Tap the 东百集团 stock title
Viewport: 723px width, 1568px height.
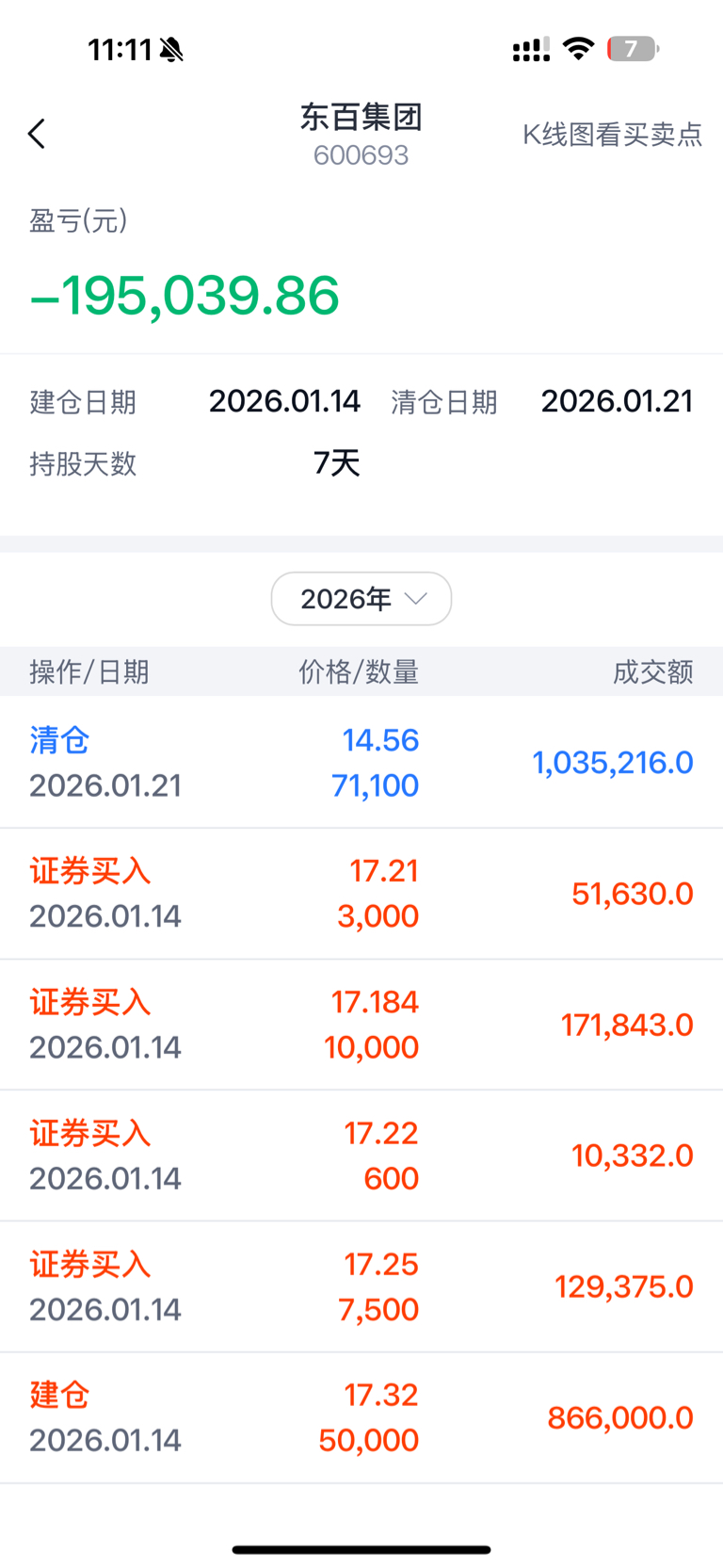(x=361, y=118)
